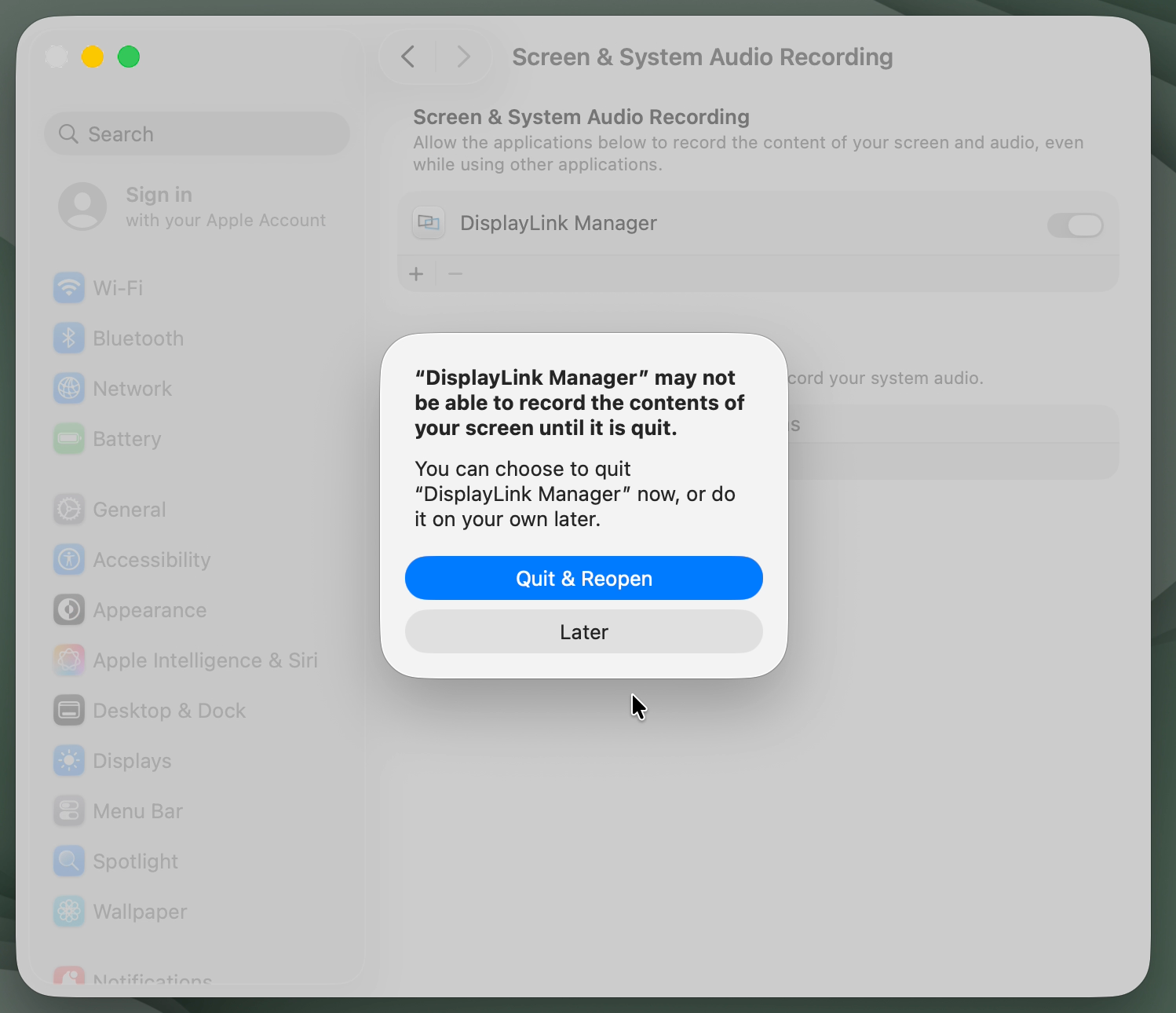The width and height of the screenshot is (1176, 1013).
Task: Remove selected app with minus button
Action: (455, 273)
